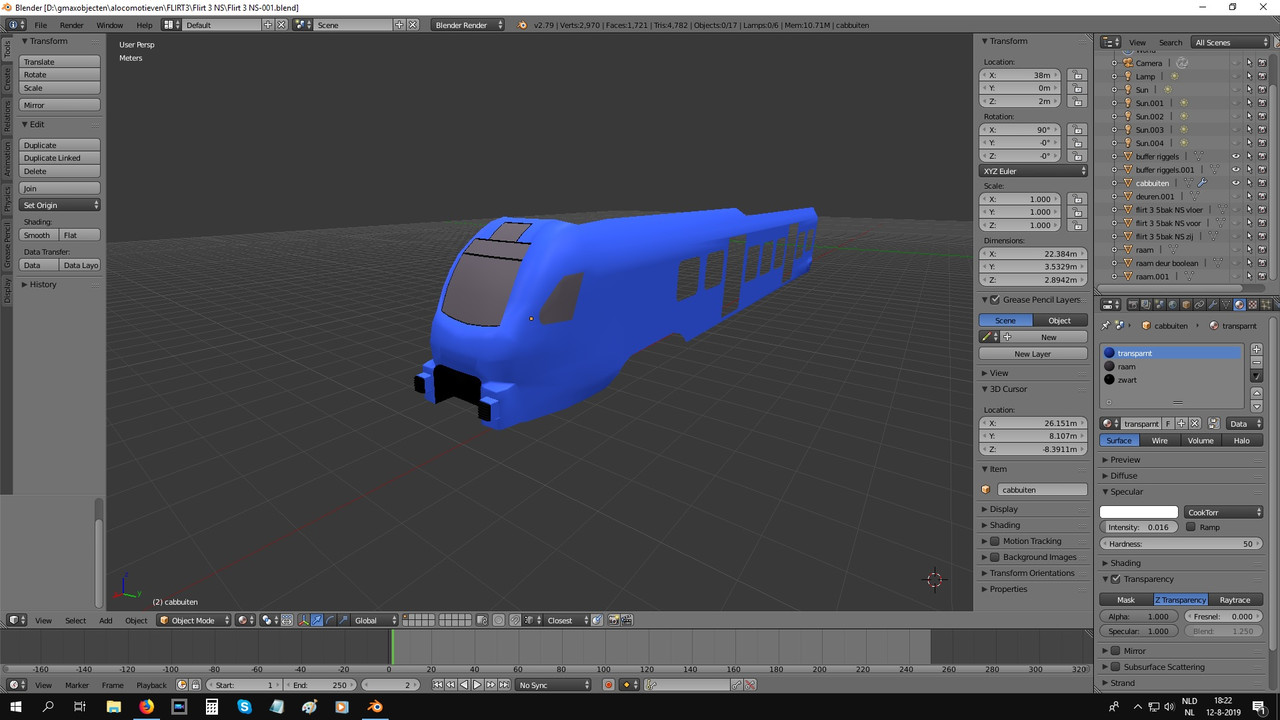The width and height of the screenshot is (1280, 720).
Task: Enable the Subsurface Scattering checkbox
Action: (x=1116, y=667)
